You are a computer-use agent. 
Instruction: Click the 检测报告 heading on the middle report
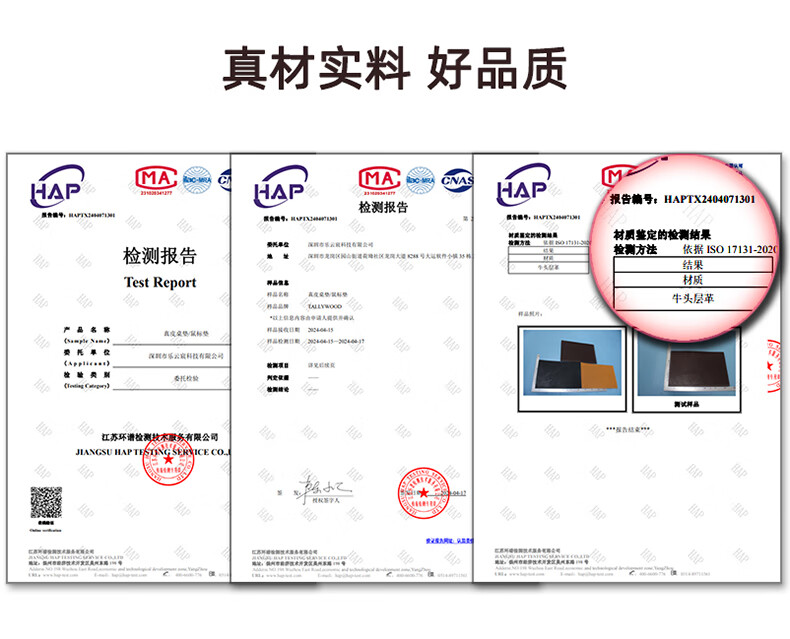coord(378,207)
